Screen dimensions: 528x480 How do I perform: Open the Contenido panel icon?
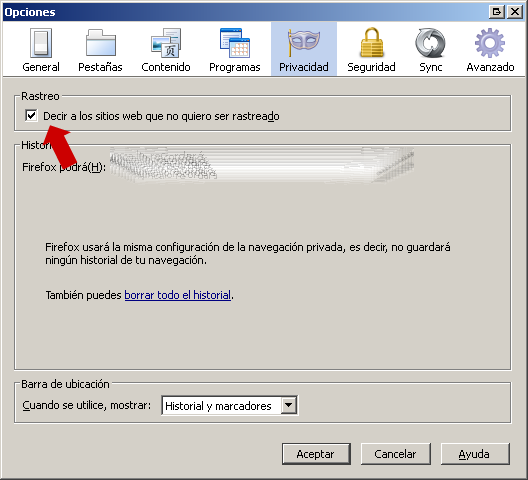(x=166, y=43)
